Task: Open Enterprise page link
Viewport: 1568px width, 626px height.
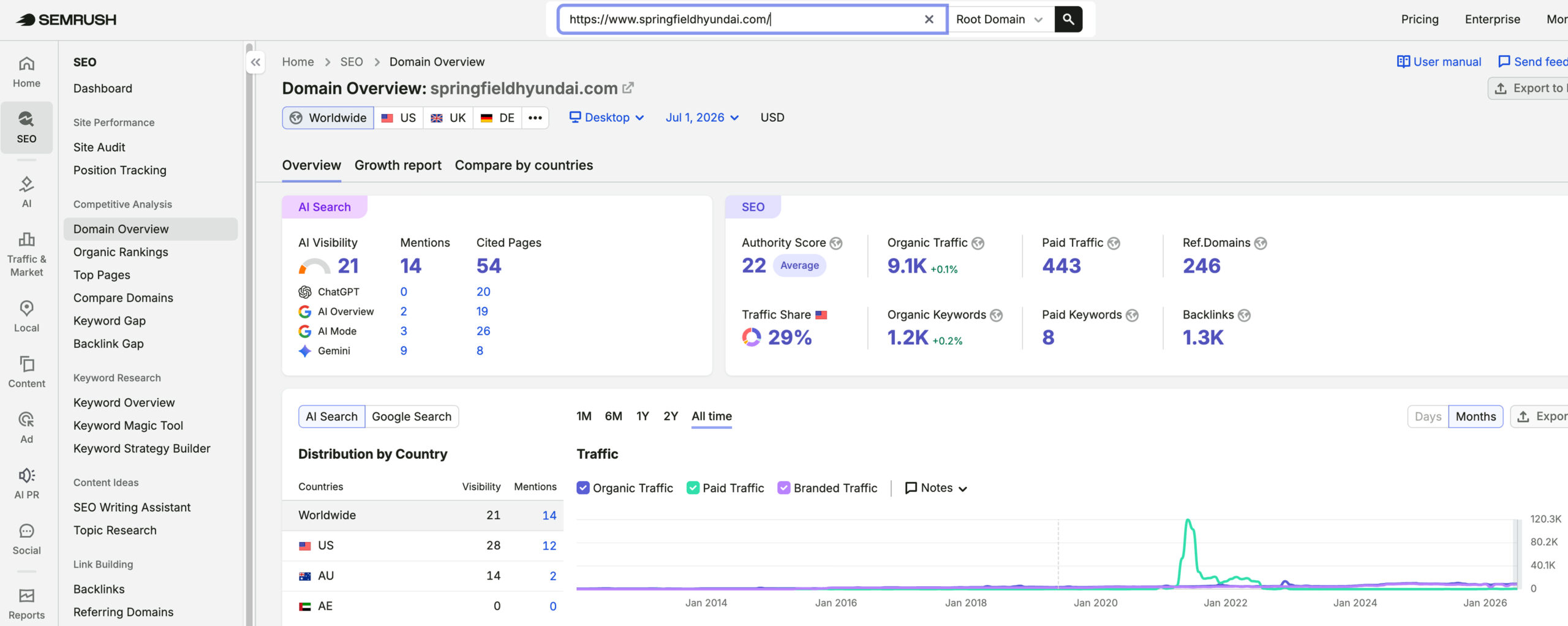Action: point(1492,19)
